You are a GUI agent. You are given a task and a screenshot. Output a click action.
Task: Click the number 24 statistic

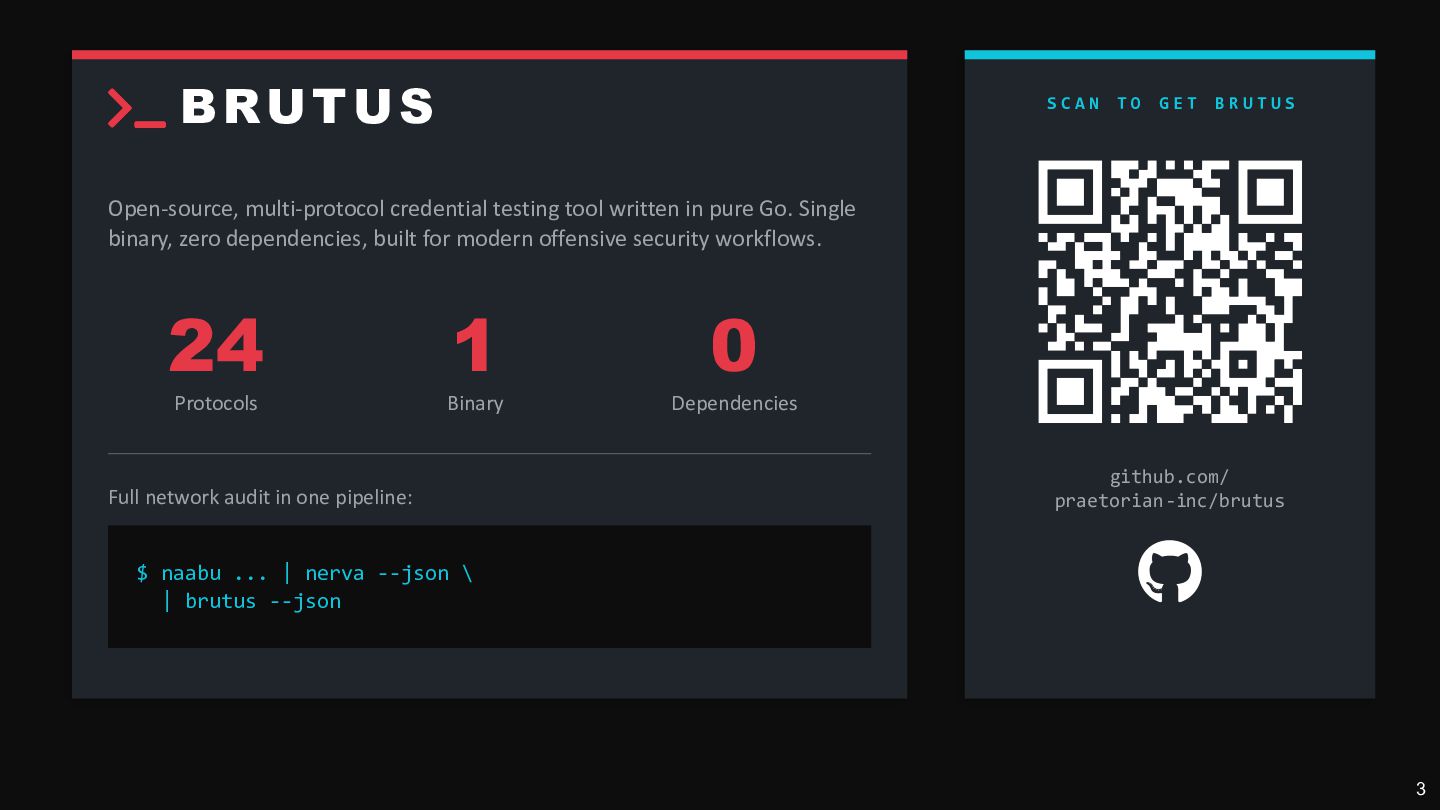pyautogui.click(x=216, y=346)
